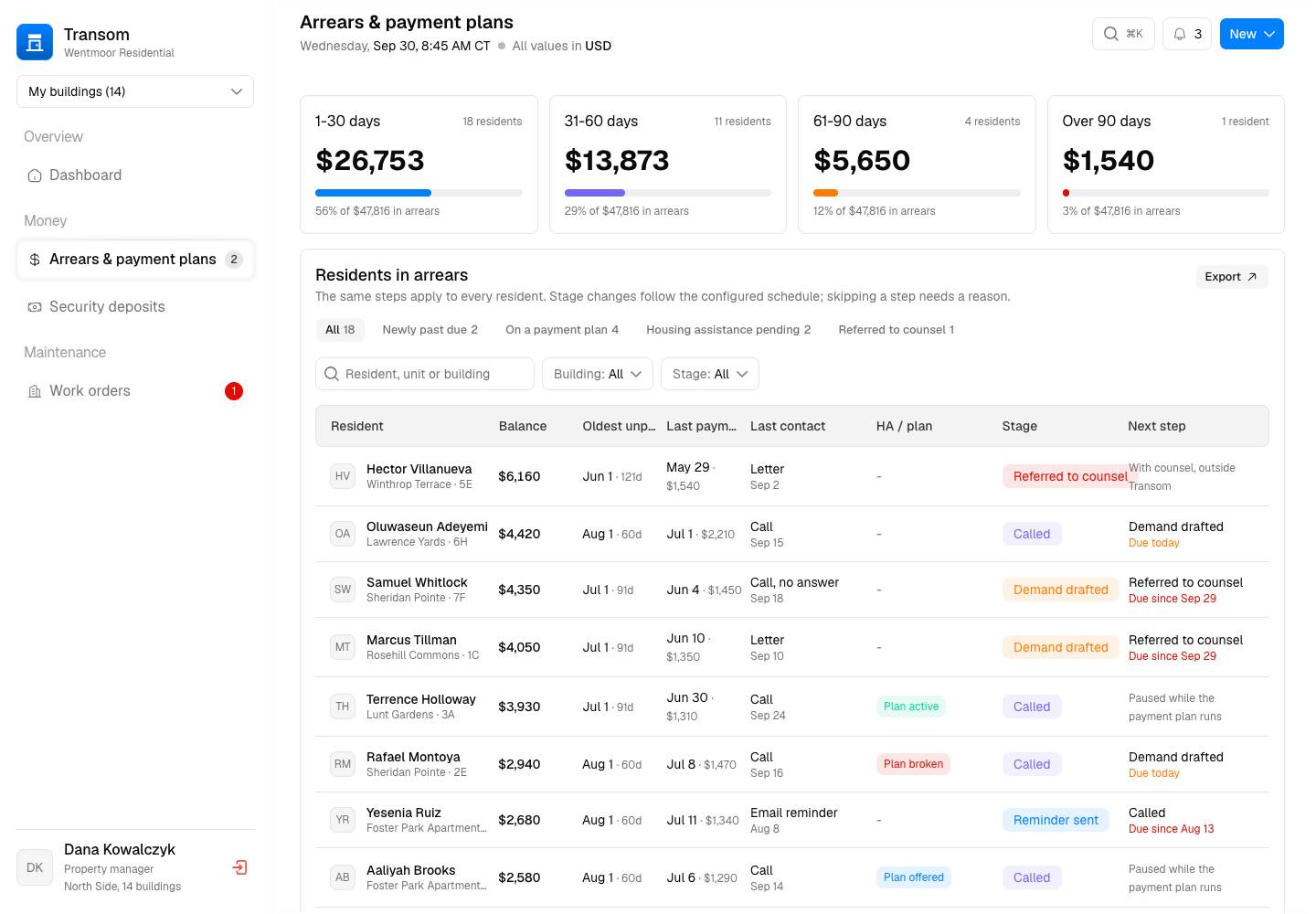Screen dimensions: 1316x914
Task: Click the Dashboard home icon
Action: pos(35,175)
